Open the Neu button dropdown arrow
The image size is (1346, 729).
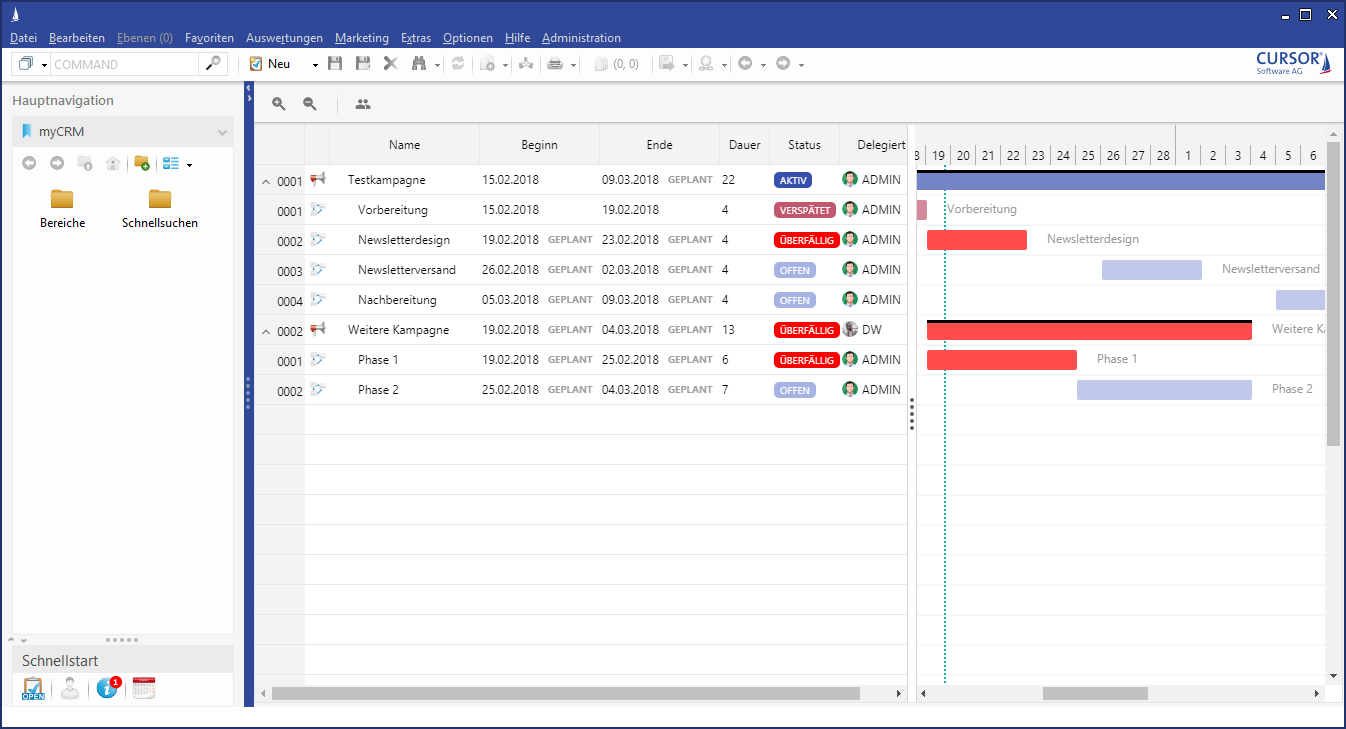[x=315, y=65]
